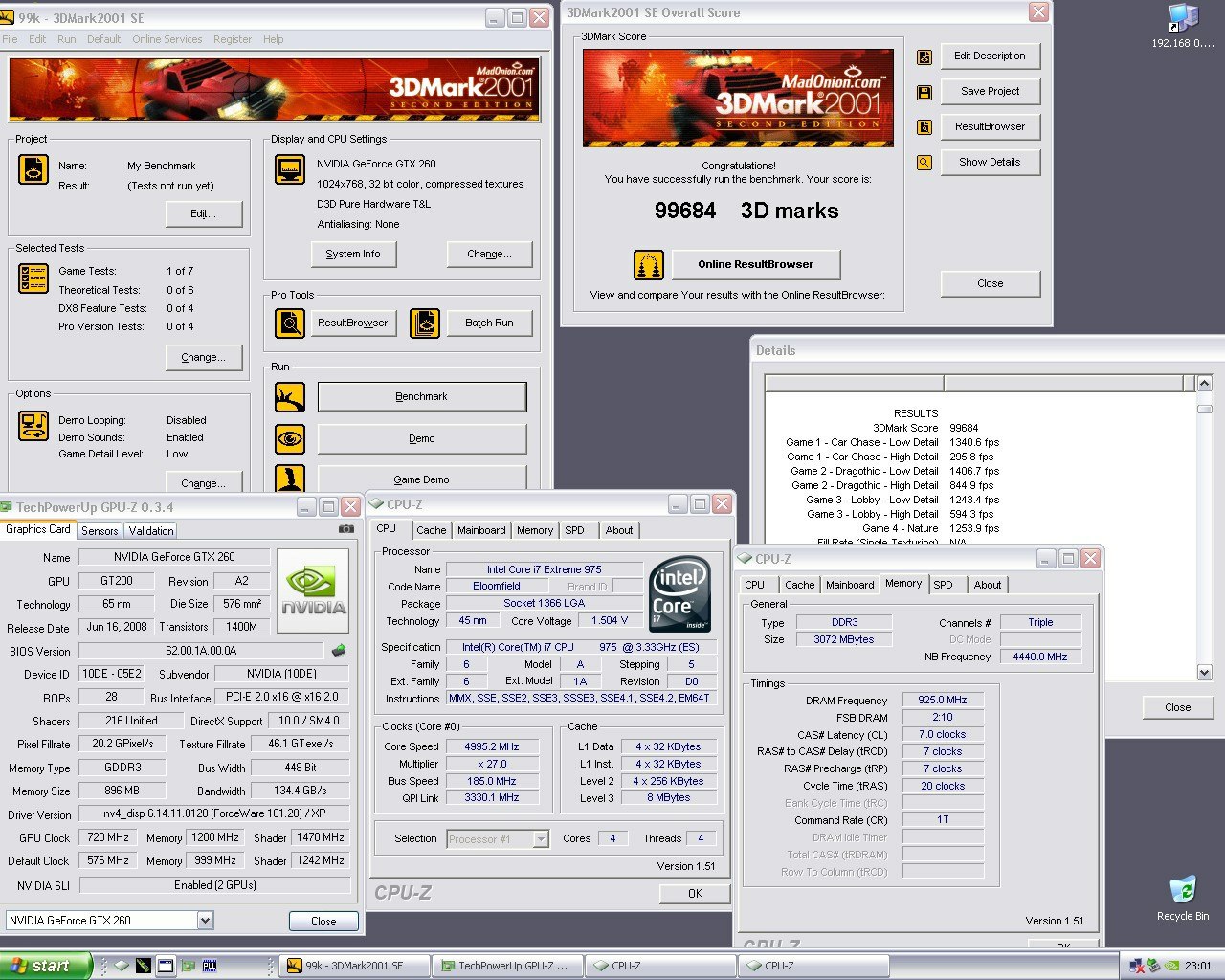This screenshot has height=980, width=1225.
Task: Open the Online Services menu
Action: click(x=167, y=39)
